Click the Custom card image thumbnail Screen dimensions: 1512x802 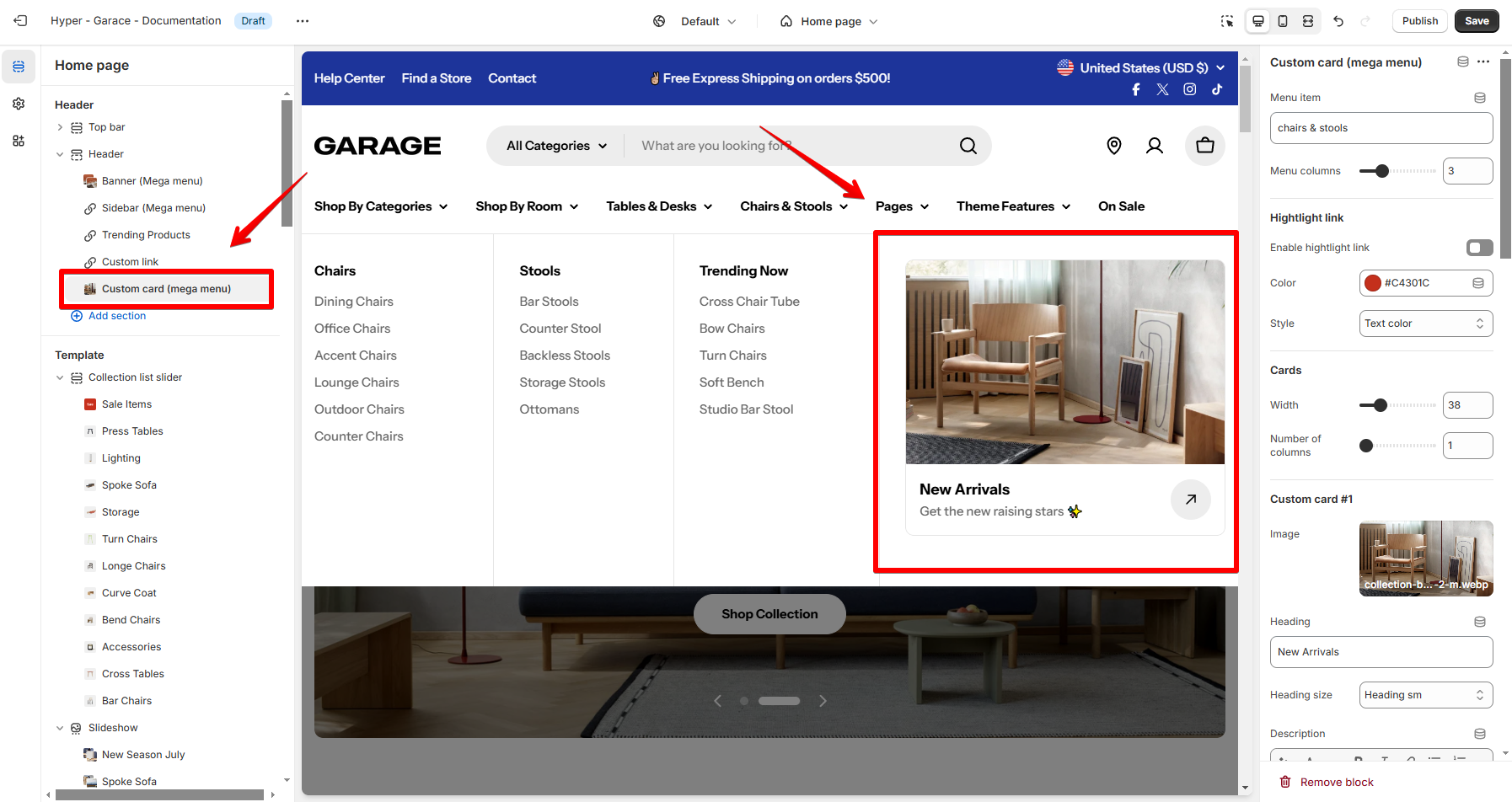coord(1426,559)
